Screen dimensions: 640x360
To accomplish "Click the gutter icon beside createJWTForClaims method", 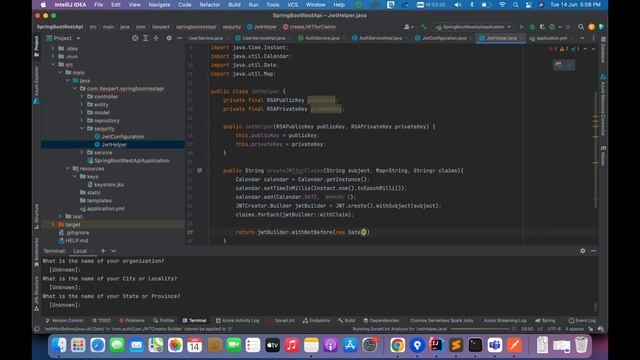I will (x=199, y=170).
